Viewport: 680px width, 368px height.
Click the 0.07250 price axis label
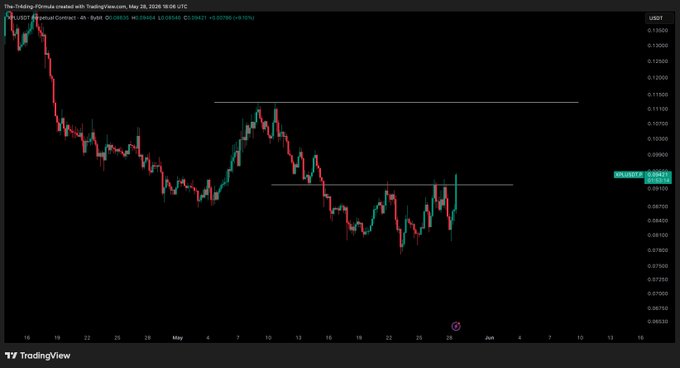[657, 280]
